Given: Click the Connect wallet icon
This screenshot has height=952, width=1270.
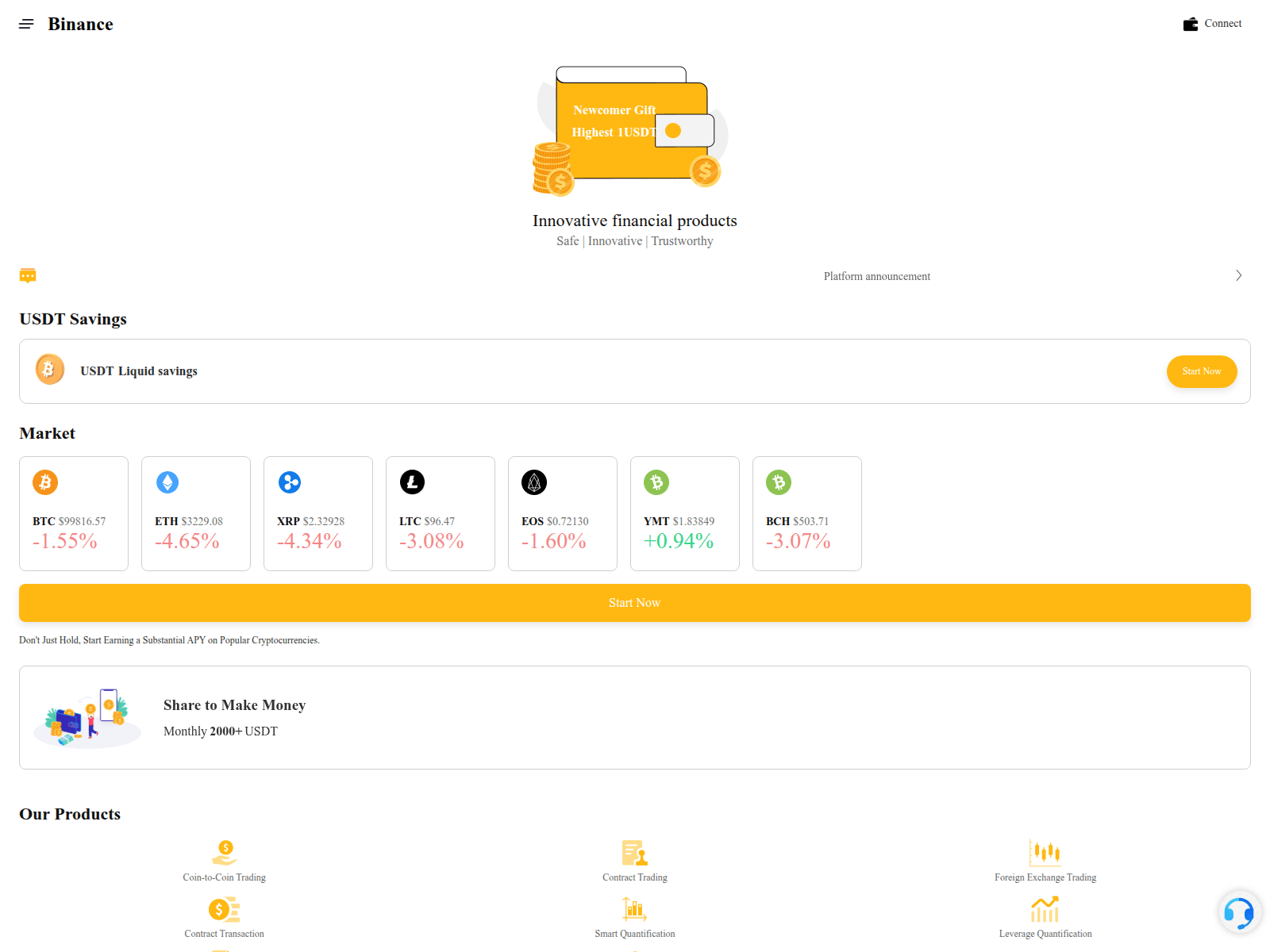Looking at the screenshot, I should 1190,24.
